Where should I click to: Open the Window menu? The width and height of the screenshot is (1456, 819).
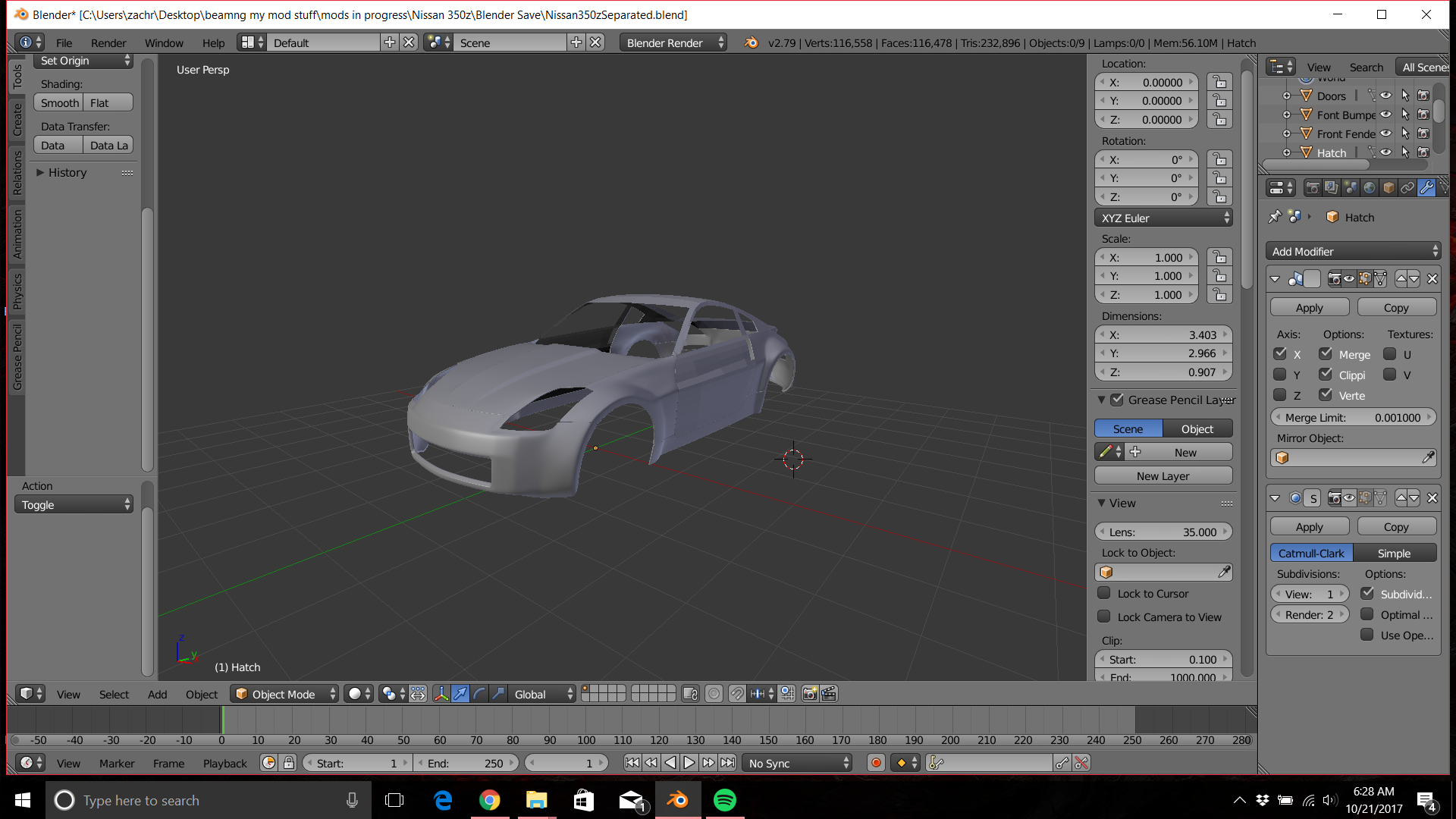(164, 42)
